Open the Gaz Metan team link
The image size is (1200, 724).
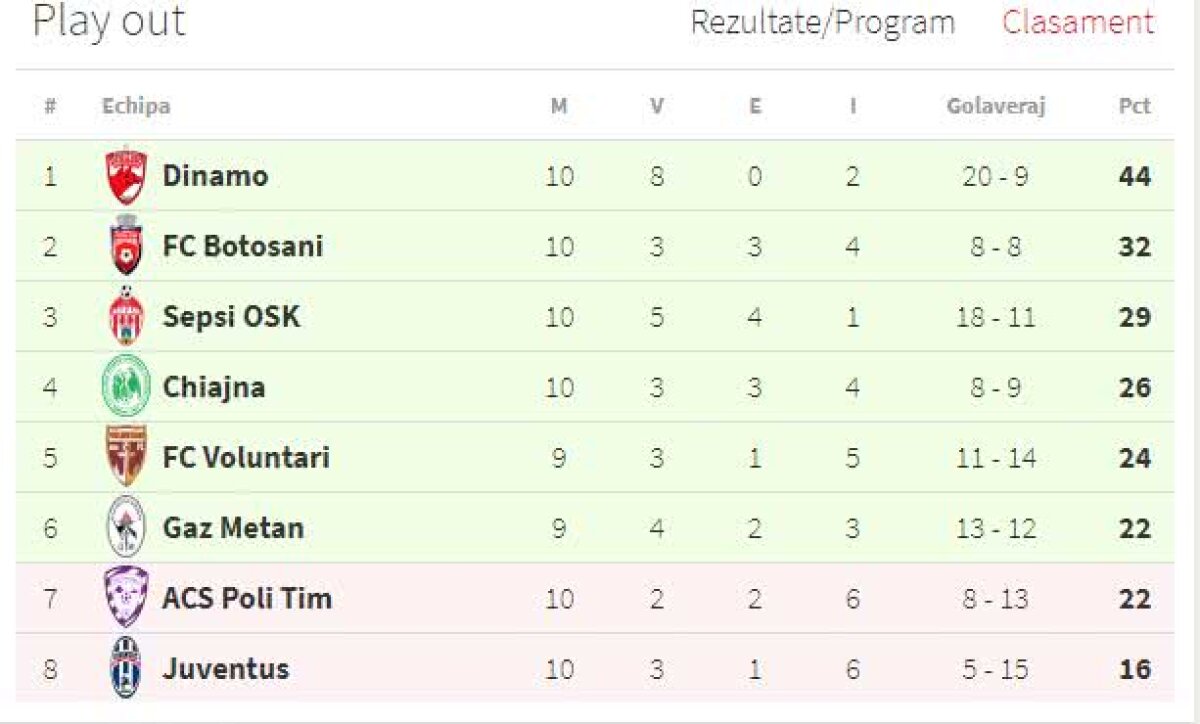233,528
